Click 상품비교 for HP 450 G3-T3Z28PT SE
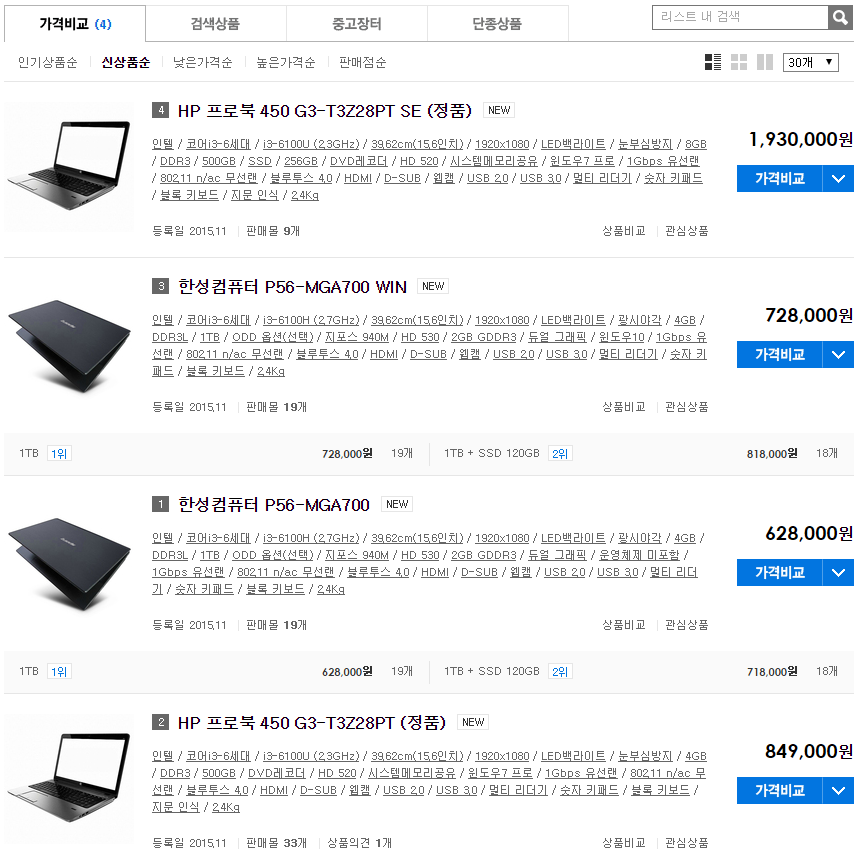 tap(624, 231)
